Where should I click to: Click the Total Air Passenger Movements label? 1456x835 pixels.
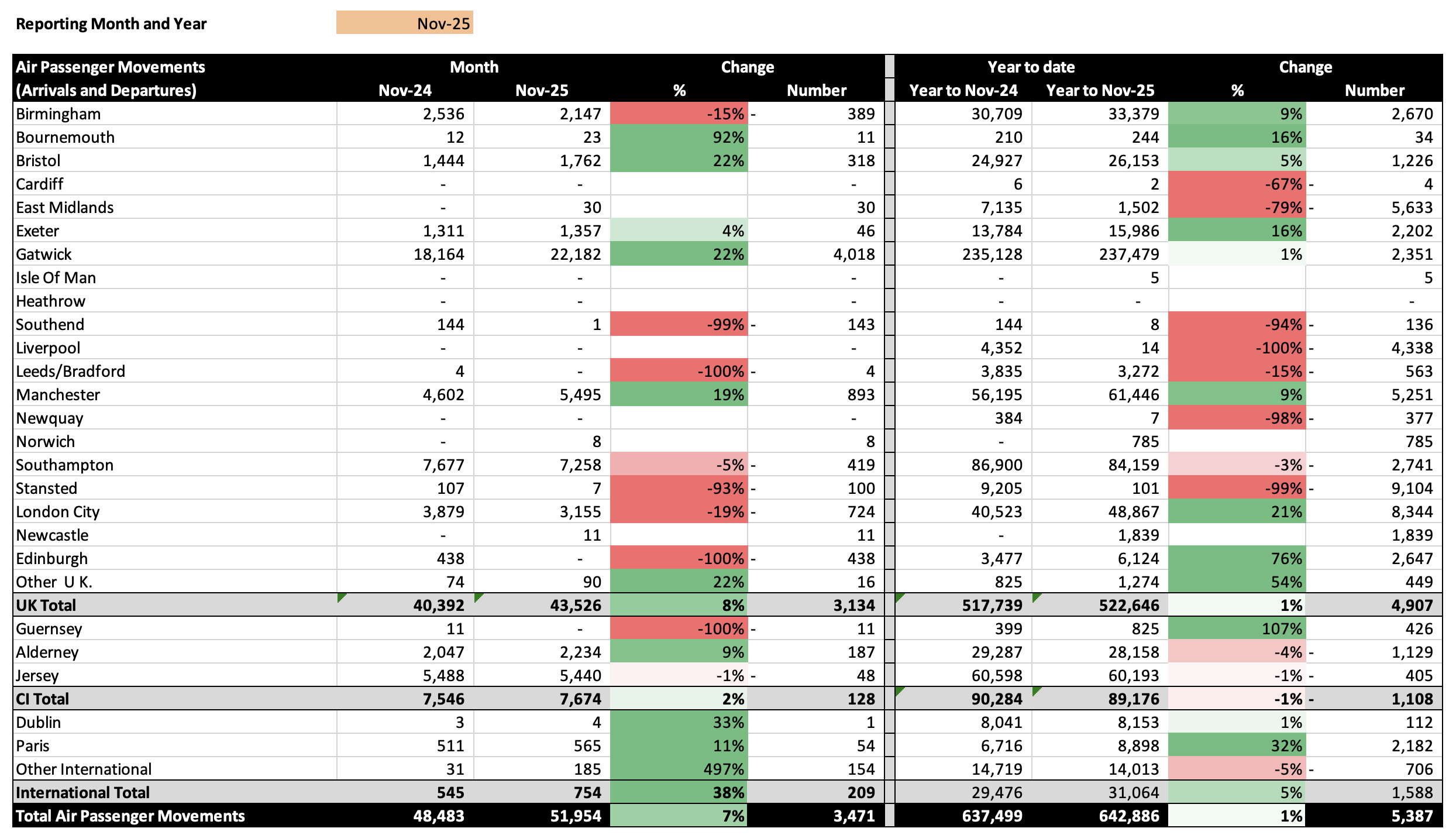[130, 816]
